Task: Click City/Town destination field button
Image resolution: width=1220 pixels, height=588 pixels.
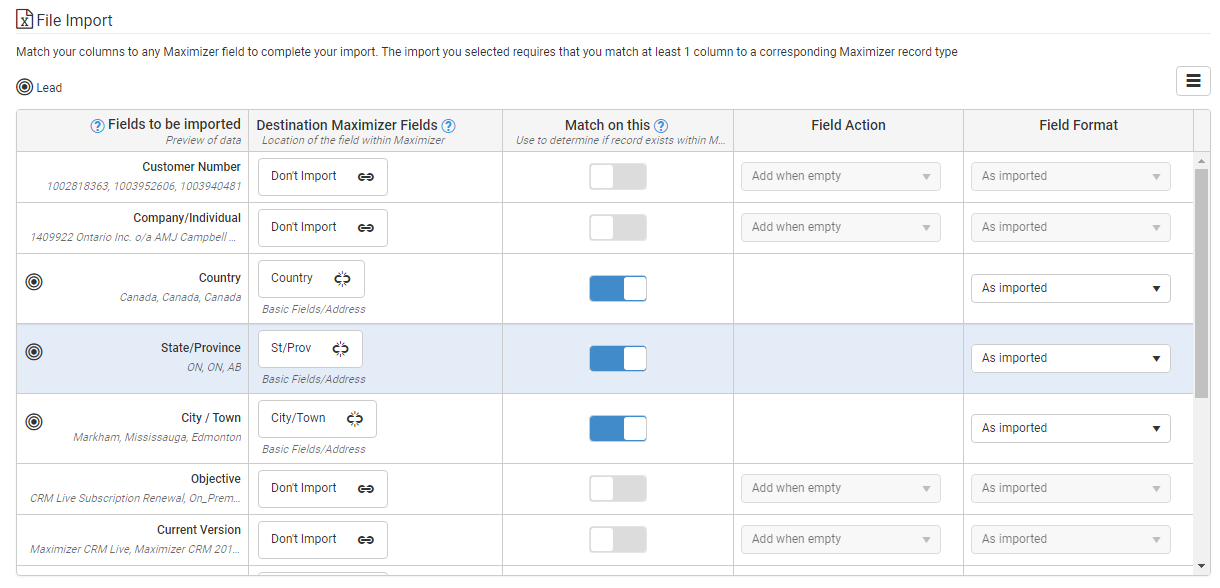Action: click(317, 419)
